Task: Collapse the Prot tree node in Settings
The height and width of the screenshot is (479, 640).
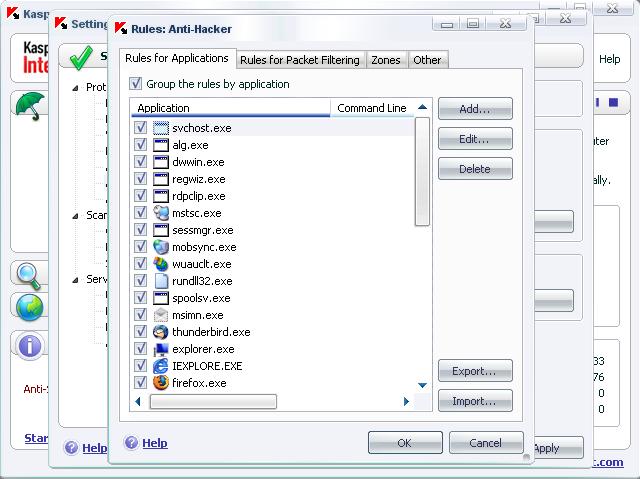Action: coord(76,88)
